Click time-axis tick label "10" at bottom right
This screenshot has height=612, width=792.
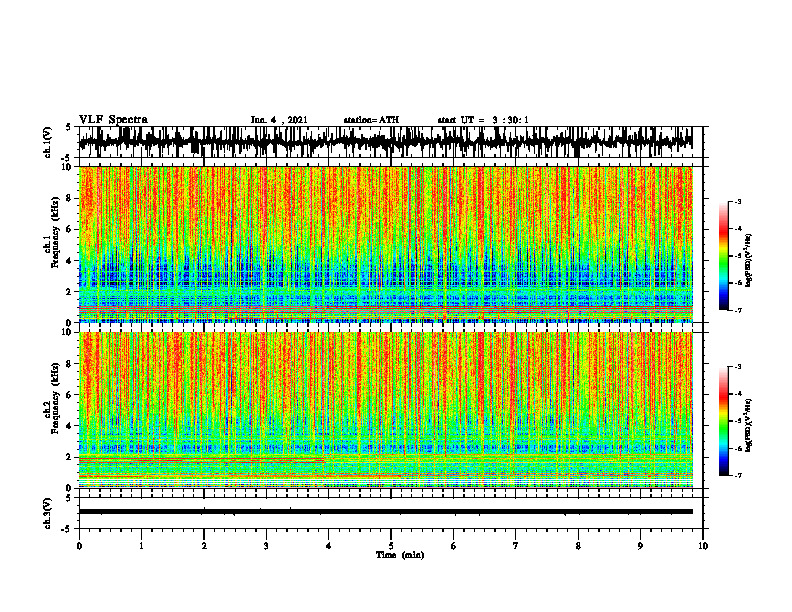pos(703,546)
